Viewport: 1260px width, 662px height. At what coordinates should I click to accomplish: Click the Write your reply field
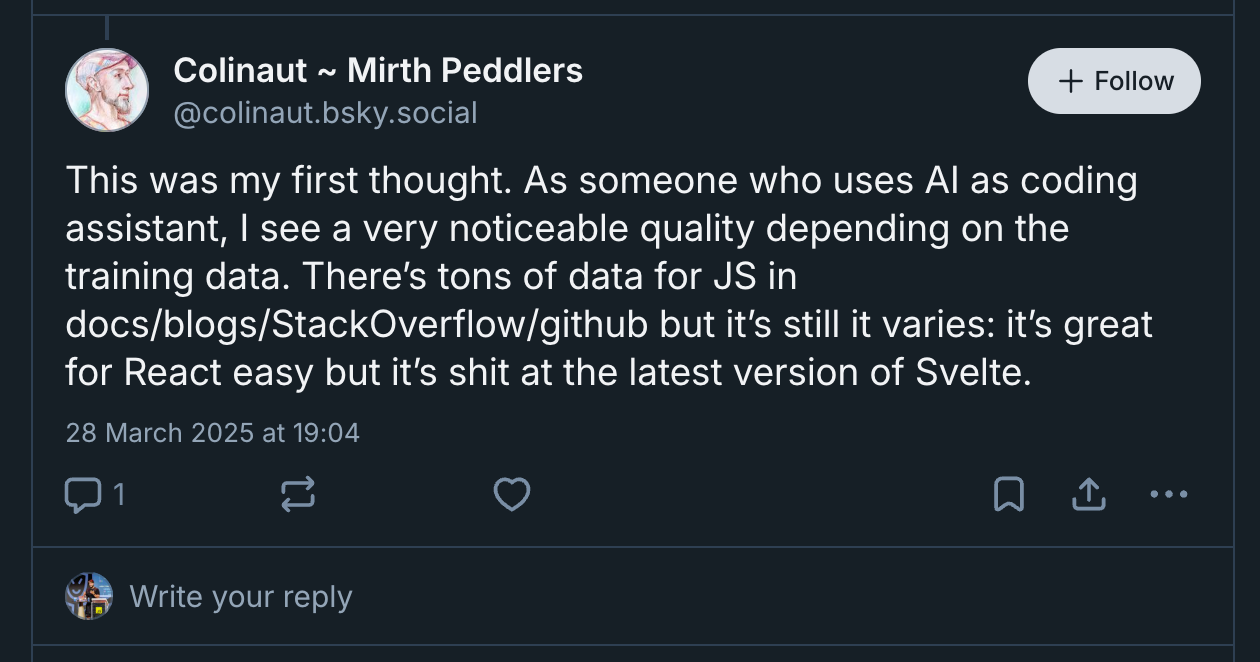pyautogui.click(x=241, y=597)
